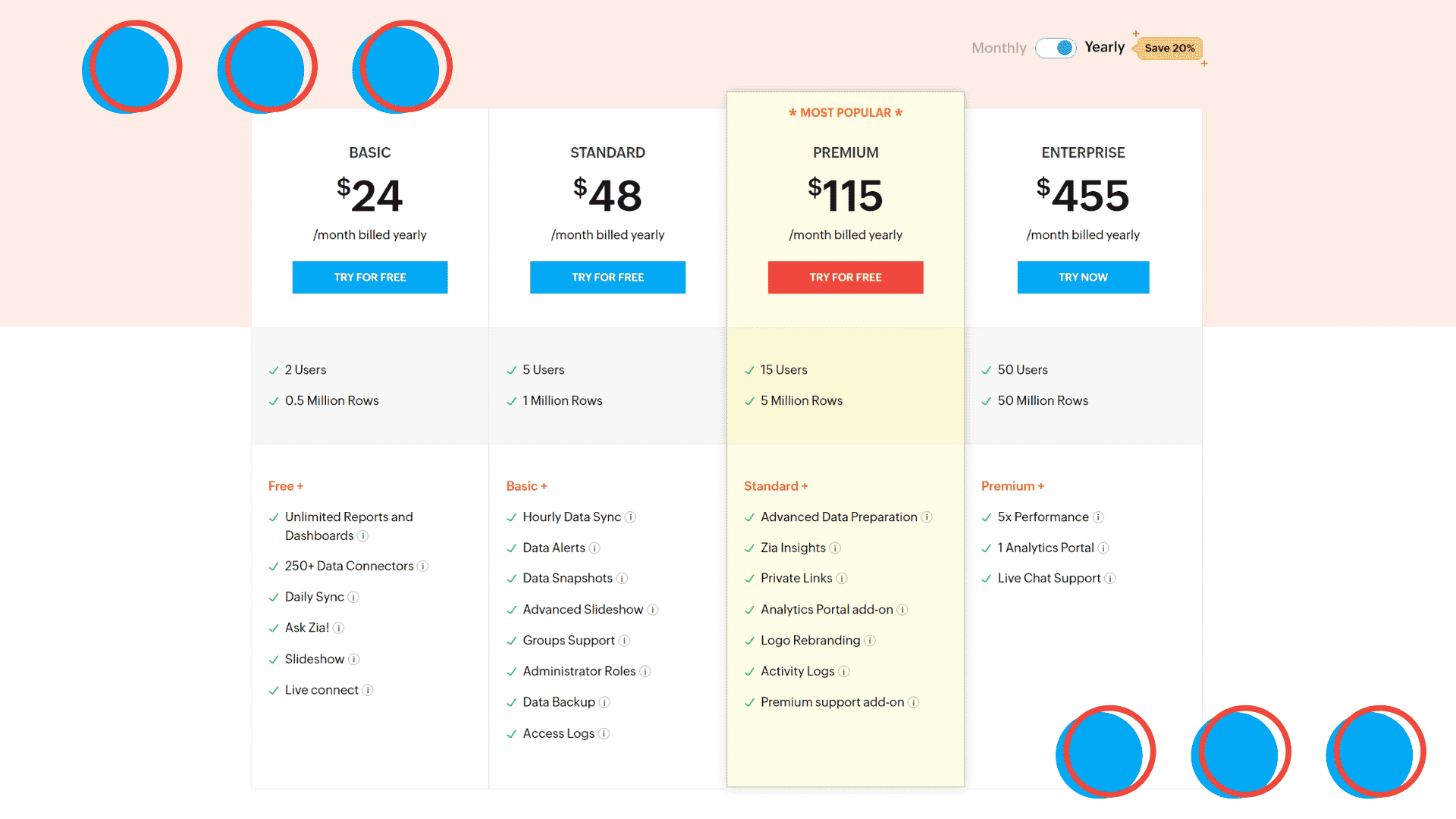Select the Premium plan tab
This screenshot has height=819, width=1456.
(846, 152)
